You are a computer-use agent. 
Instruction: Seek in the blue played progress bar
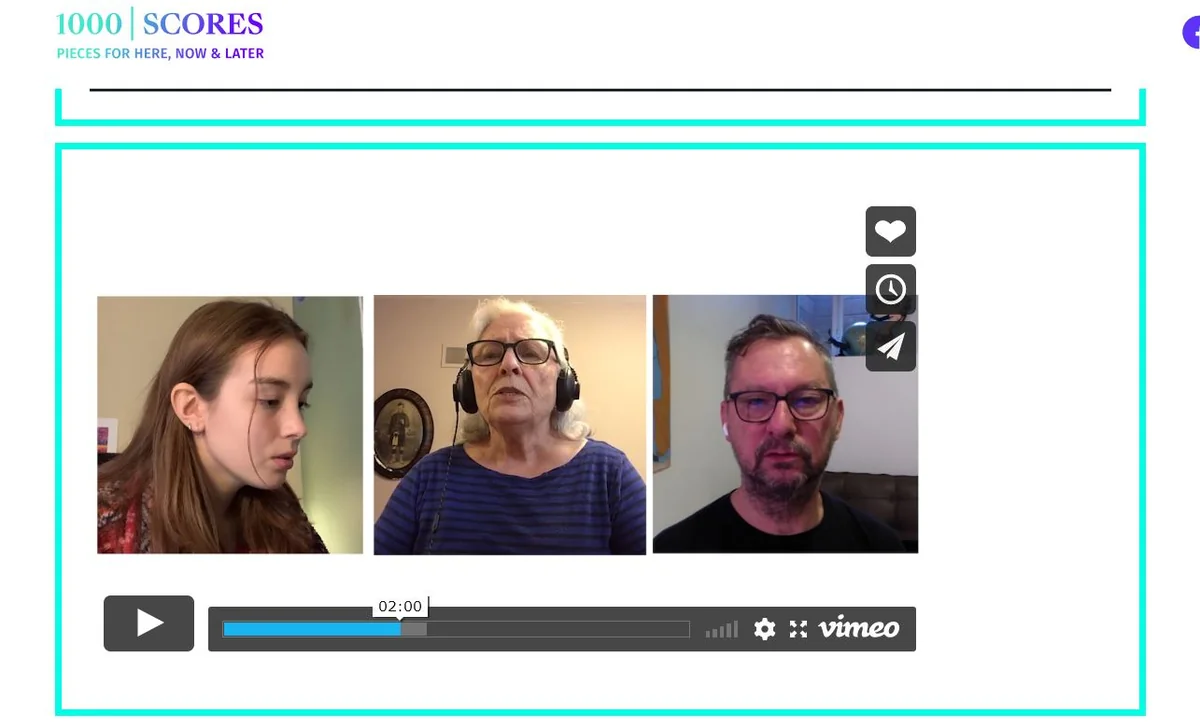311,629
